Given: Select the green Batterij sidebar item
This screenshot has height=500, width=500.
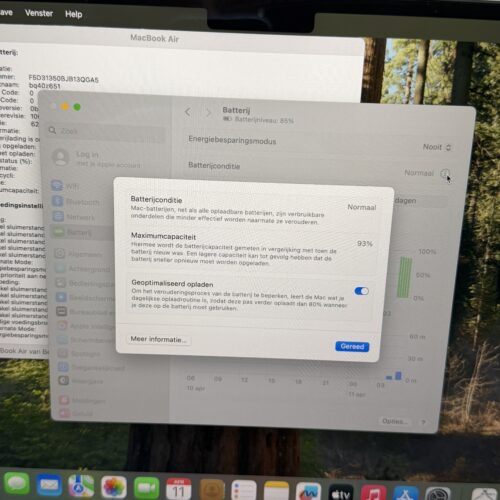Looking at the screenshot, I should [81, 232].
